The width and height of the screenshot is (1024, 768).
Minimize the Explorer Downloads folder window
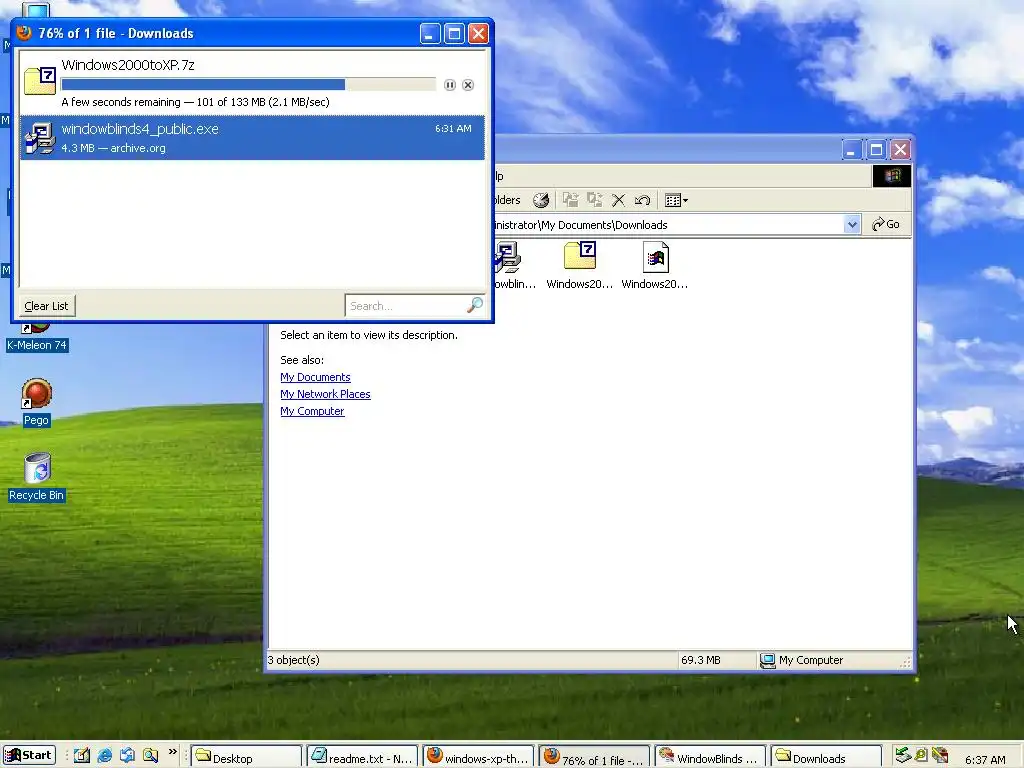point(852,150)
